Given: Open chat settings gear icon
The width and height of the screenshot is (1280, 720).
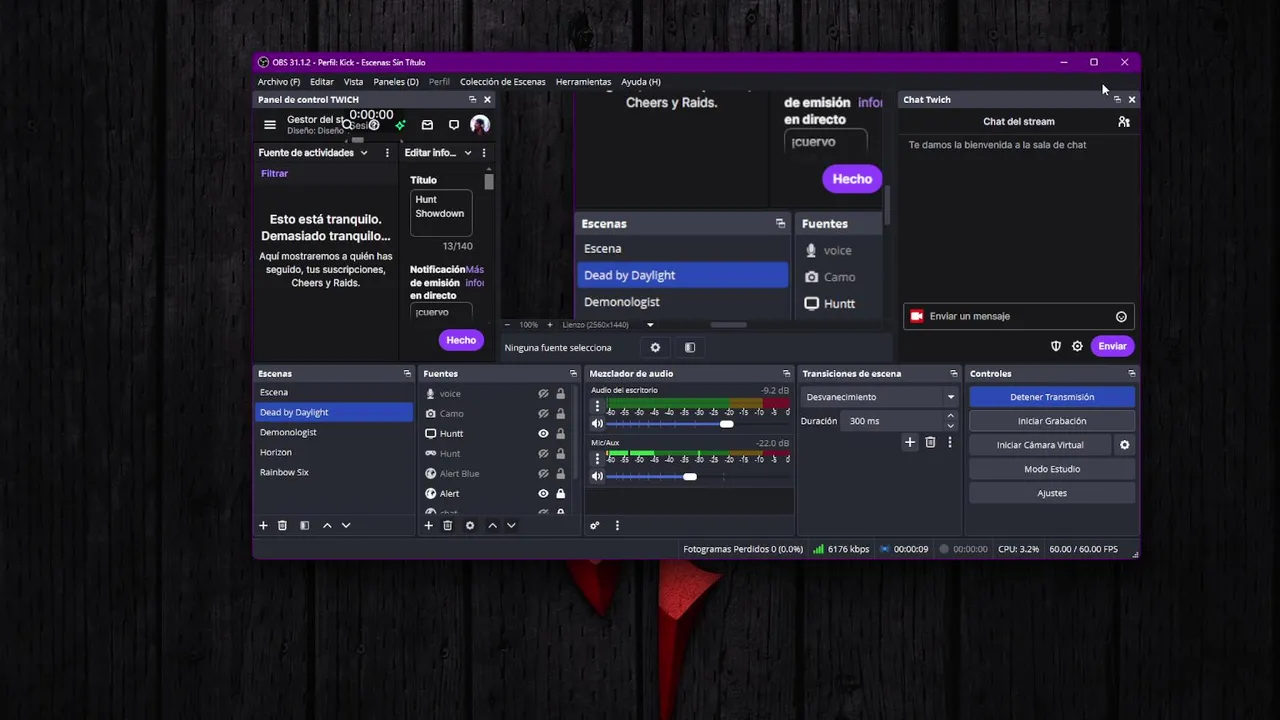Looking at the screenshot, I should point(1077,346).
